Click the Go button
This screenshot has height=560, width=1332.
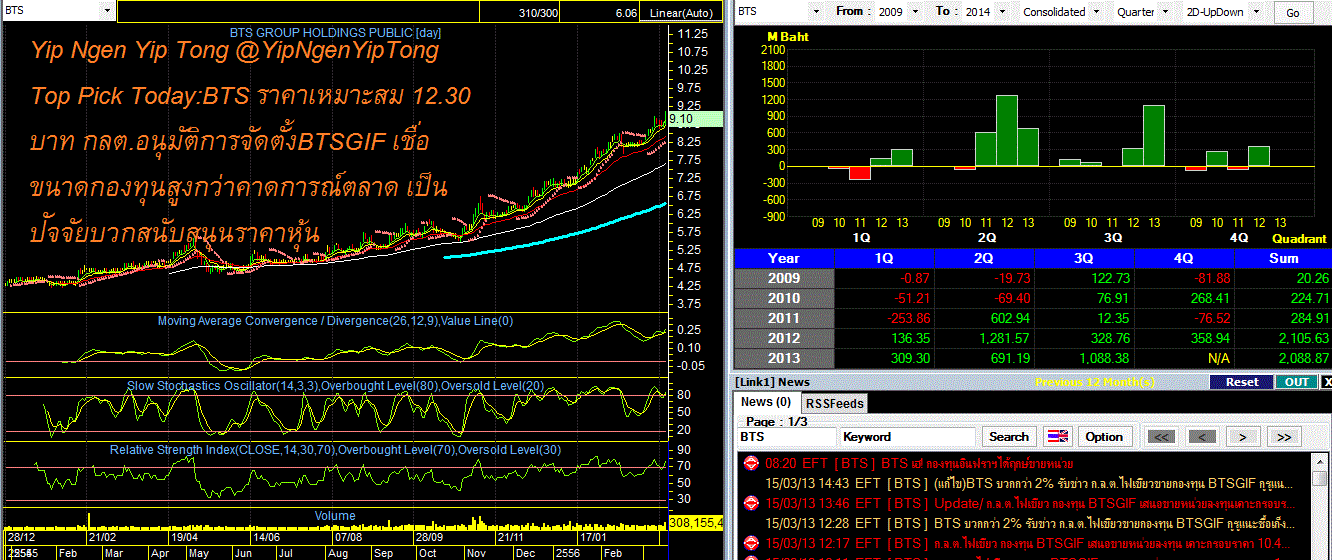point(1293,13)
